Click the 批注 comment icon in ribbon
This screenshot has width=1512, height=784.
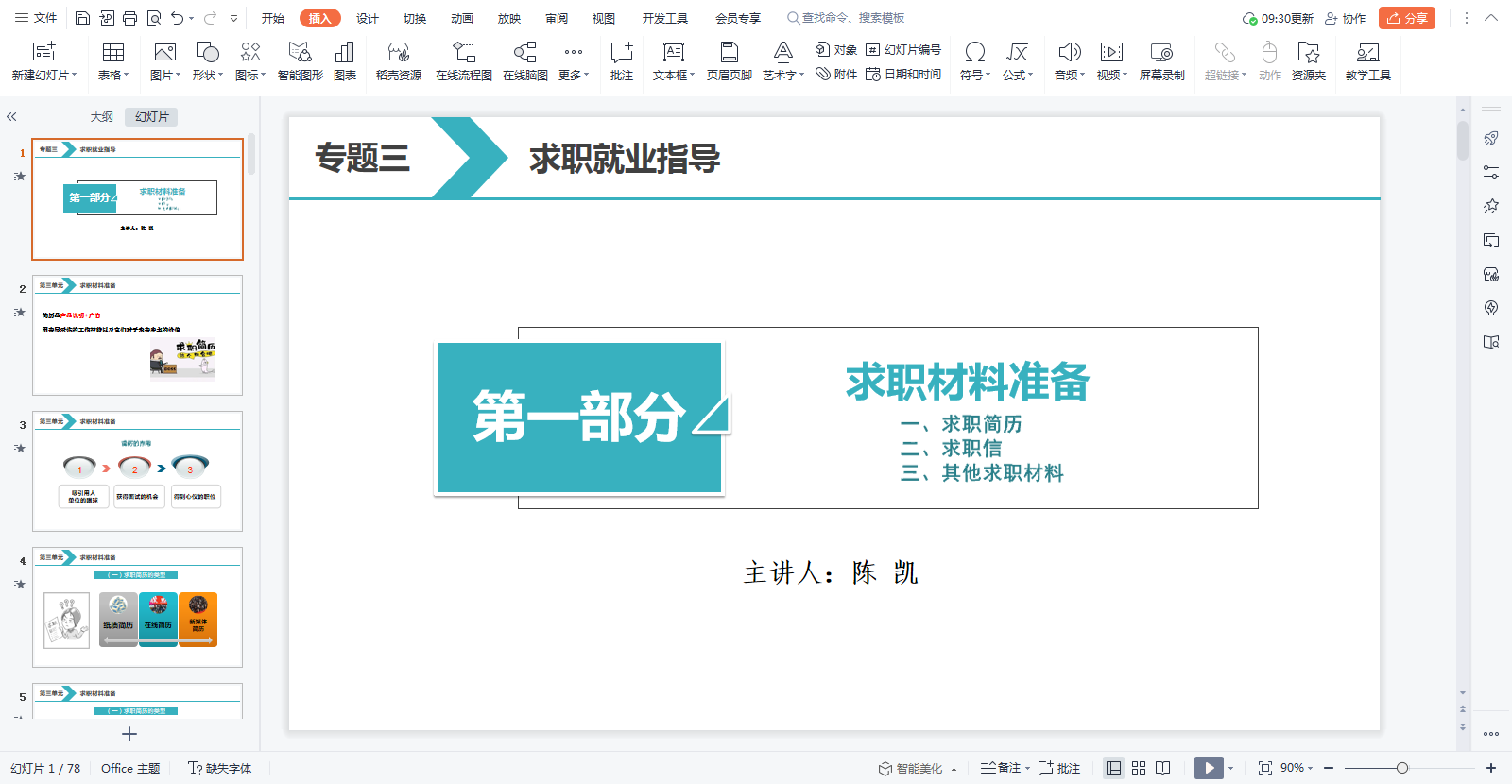pos(621,53)
